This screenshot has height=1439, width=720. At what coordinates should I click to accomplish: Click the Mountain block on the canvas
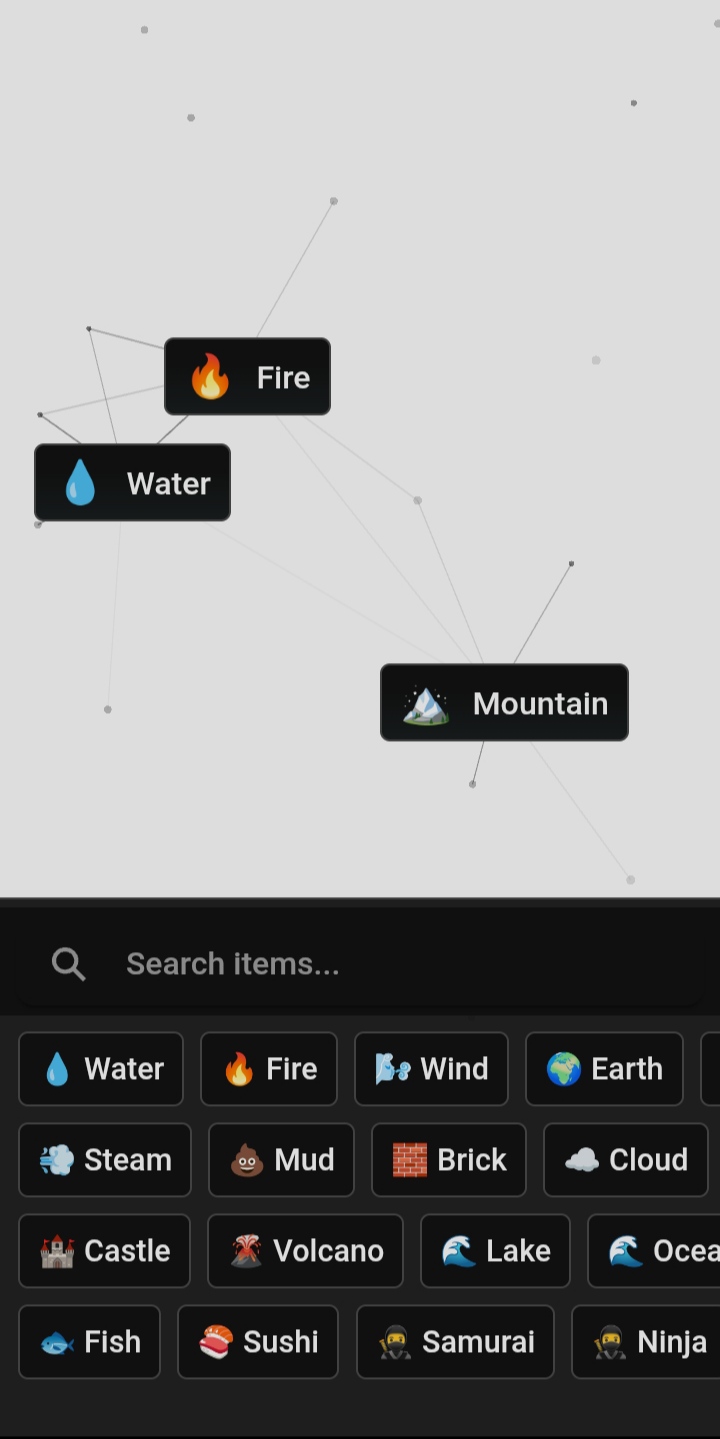pyautogui.click(x=504, y=703)
